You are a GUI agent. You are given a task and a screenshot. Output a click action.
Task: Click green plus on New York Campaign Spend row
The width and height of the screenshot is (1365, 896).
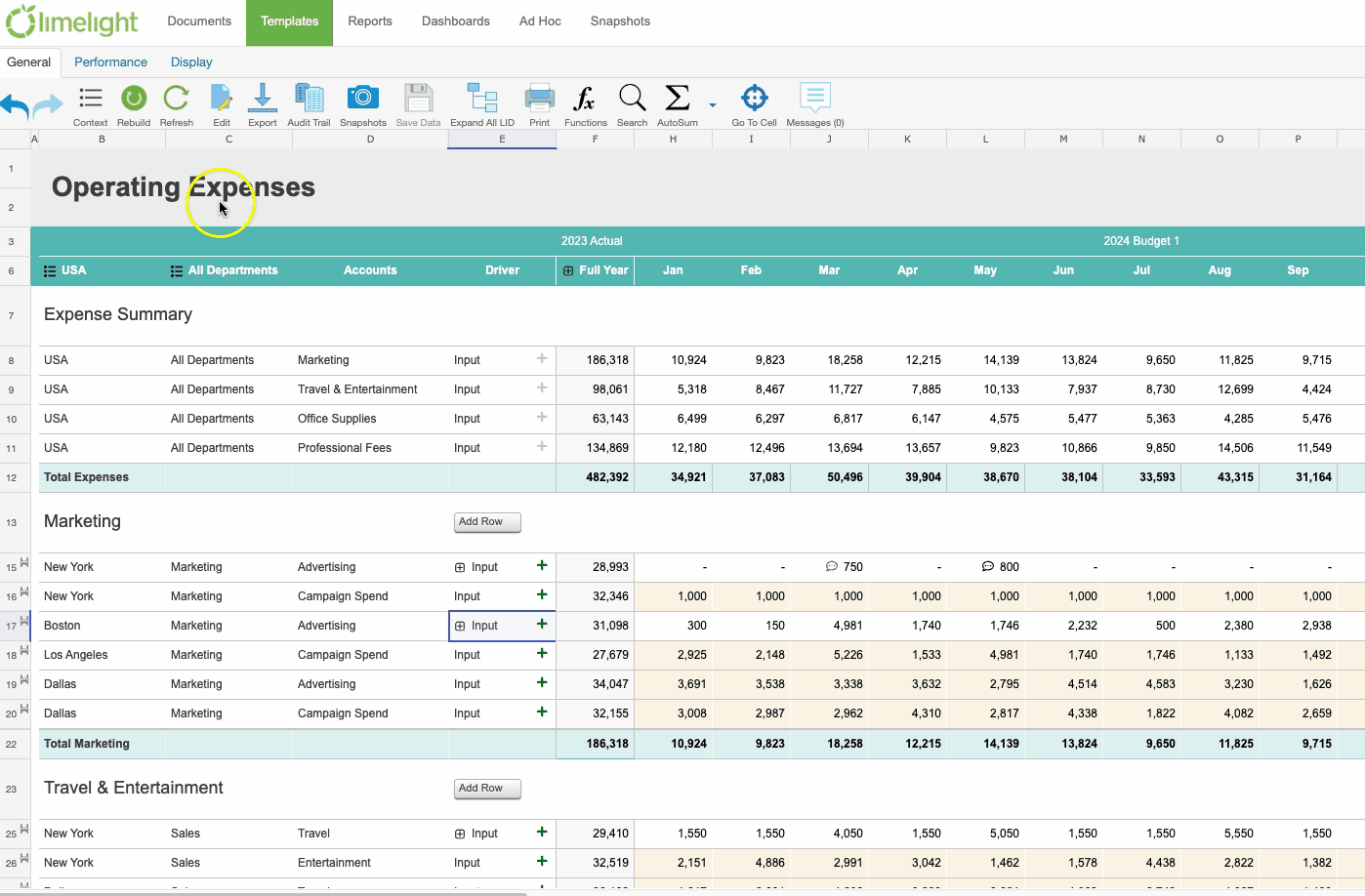(542, 594)
